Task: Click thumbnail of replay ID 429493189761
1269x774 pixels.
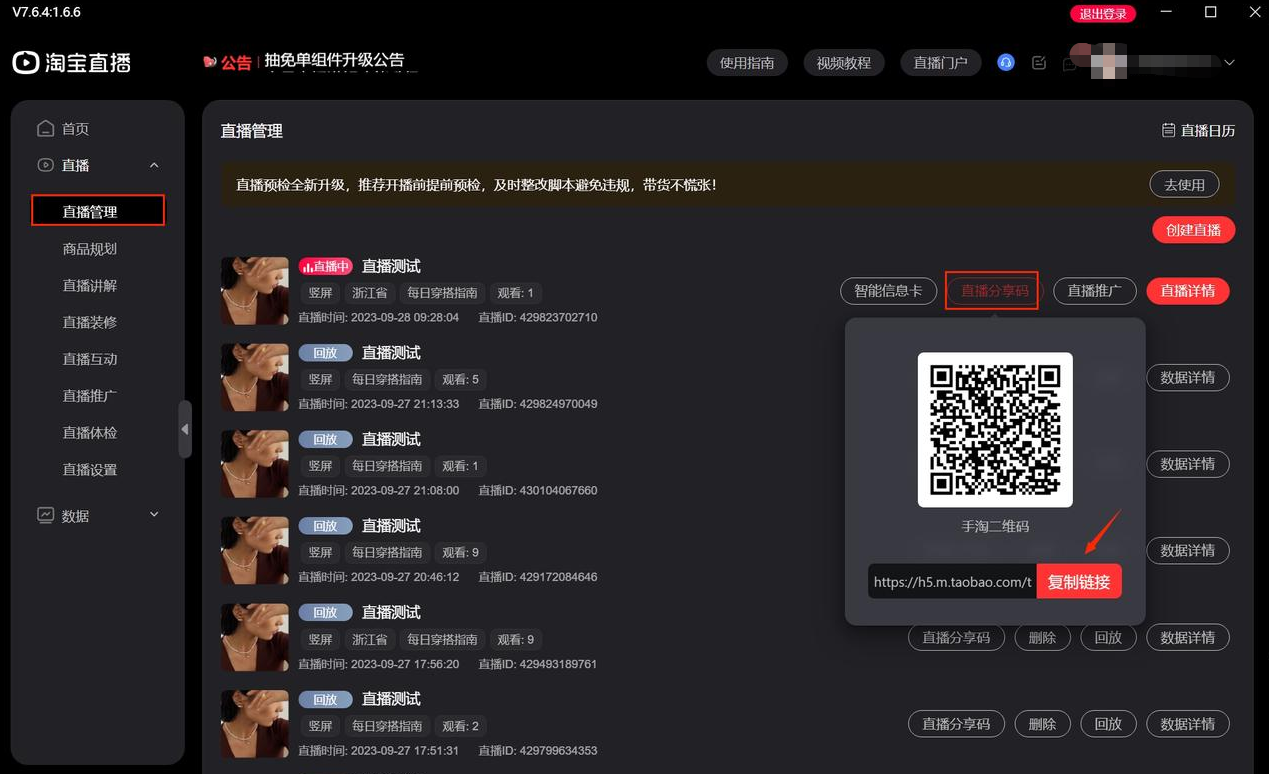Action: [x=254, y=637]
